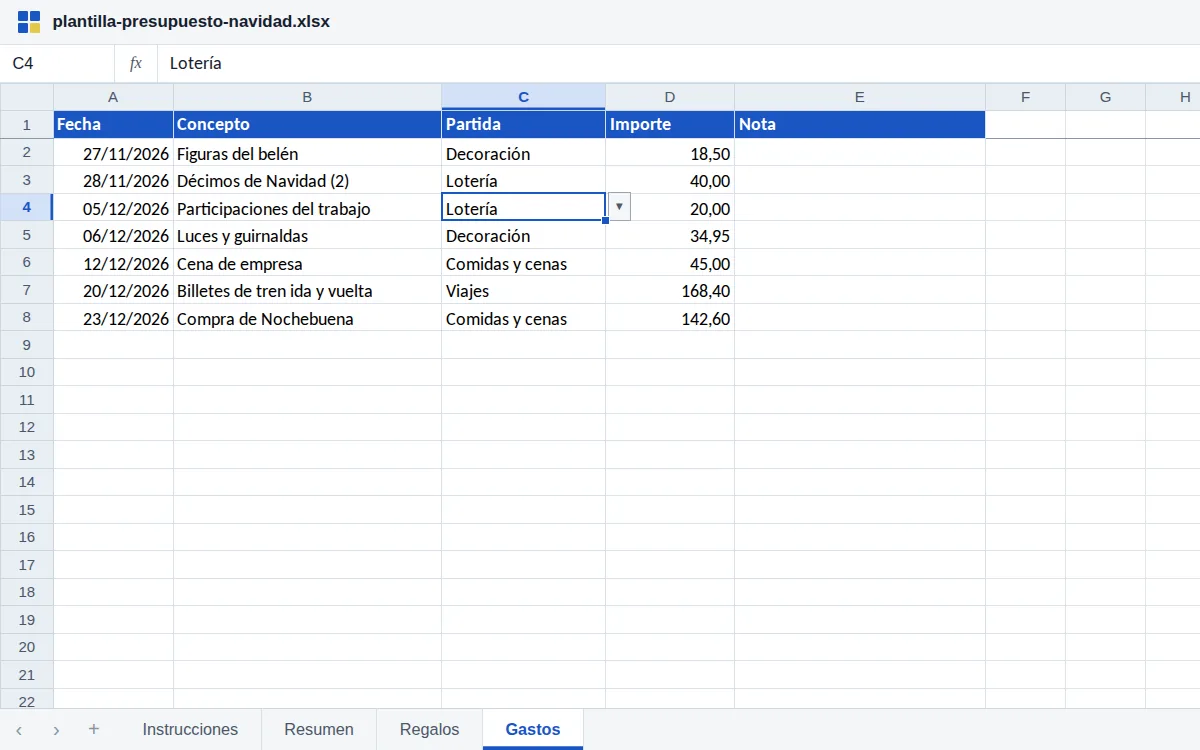1200x750 pixels.
Task: Select Comidas y cenas cell in row 8
Action: tap(523, 318)
